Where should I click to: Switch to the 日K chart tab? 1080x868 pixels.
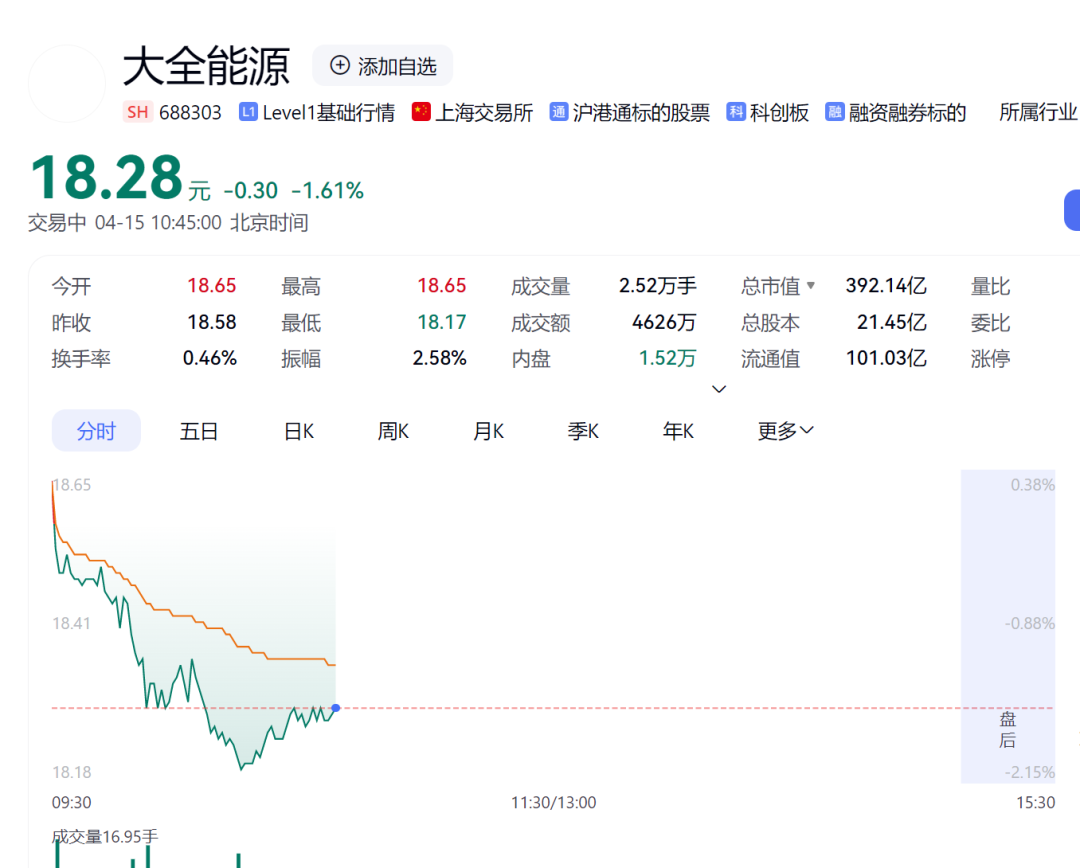pos(299,431)
